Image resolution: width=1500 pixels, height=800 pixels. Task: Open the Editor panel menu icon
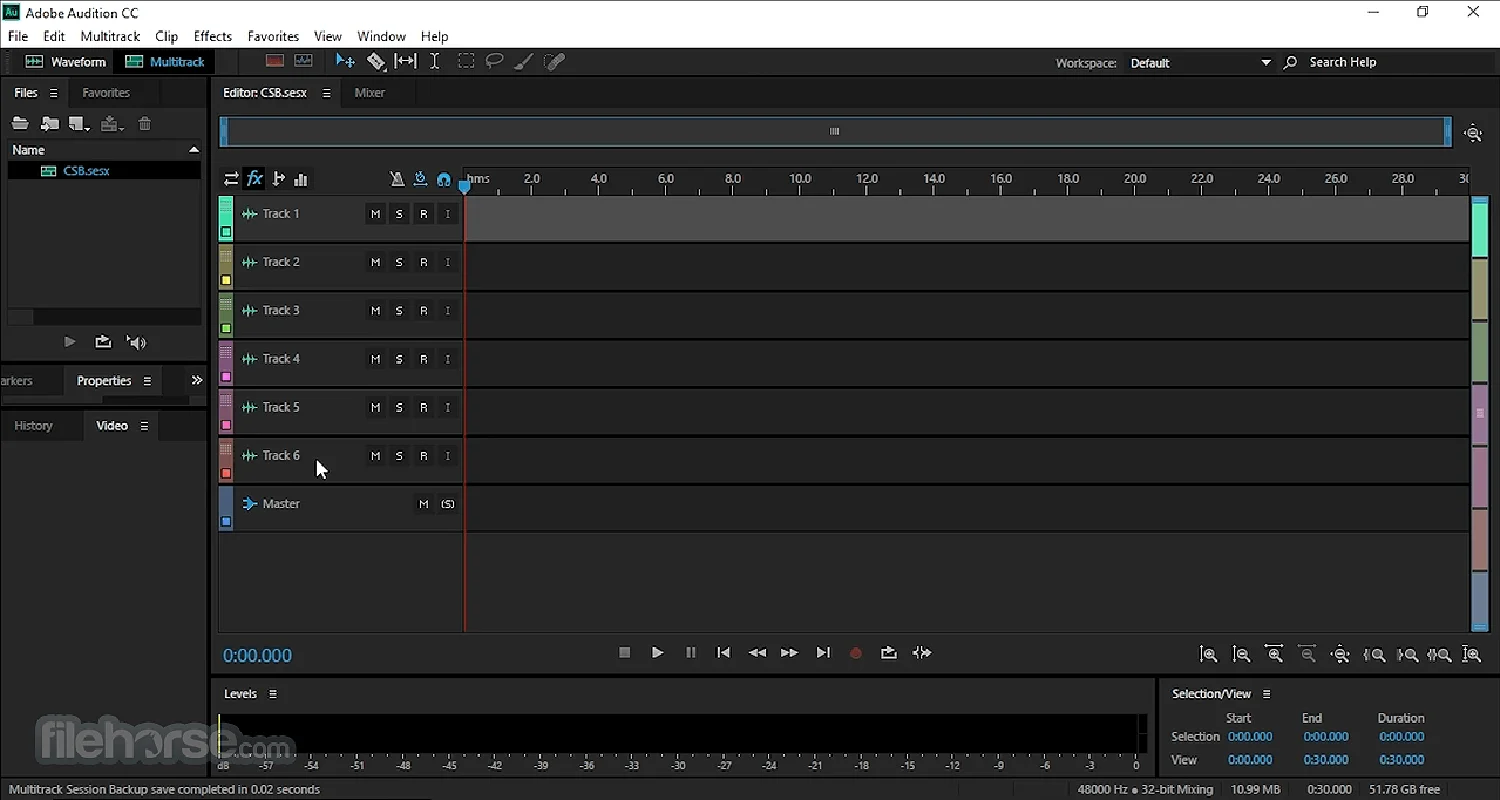click(x=326, y=93)
